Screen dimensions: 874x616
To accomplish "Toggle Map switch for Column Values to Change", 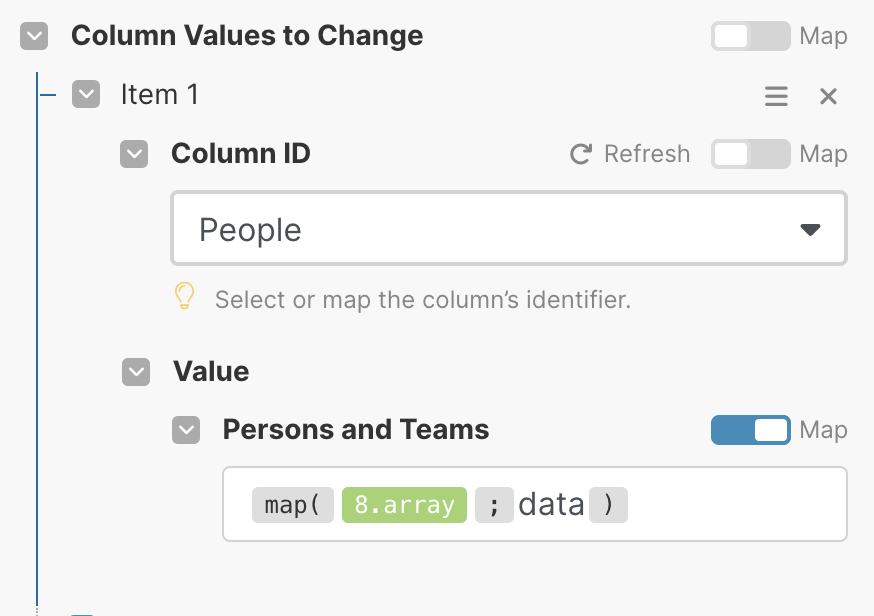I will [750, 36].
